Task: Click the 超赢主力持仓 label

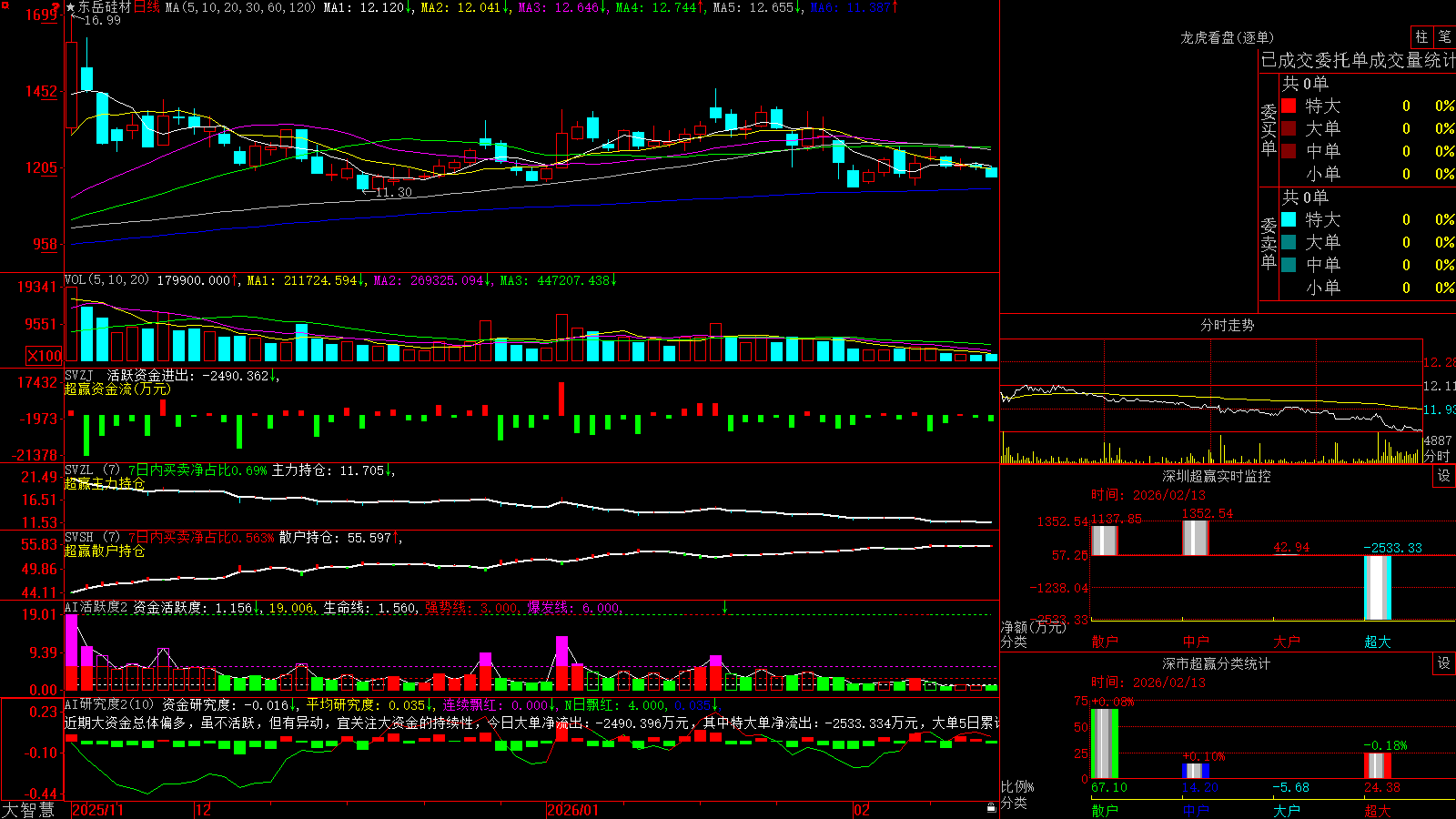Action: click(x=104, y=483)
